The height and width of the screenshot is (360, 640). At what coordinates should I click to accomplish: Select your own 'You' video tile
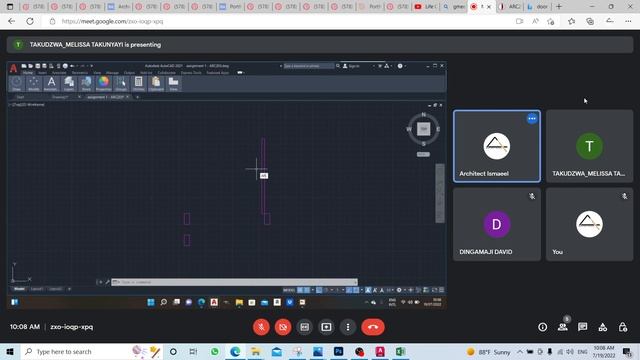(589, 224)
